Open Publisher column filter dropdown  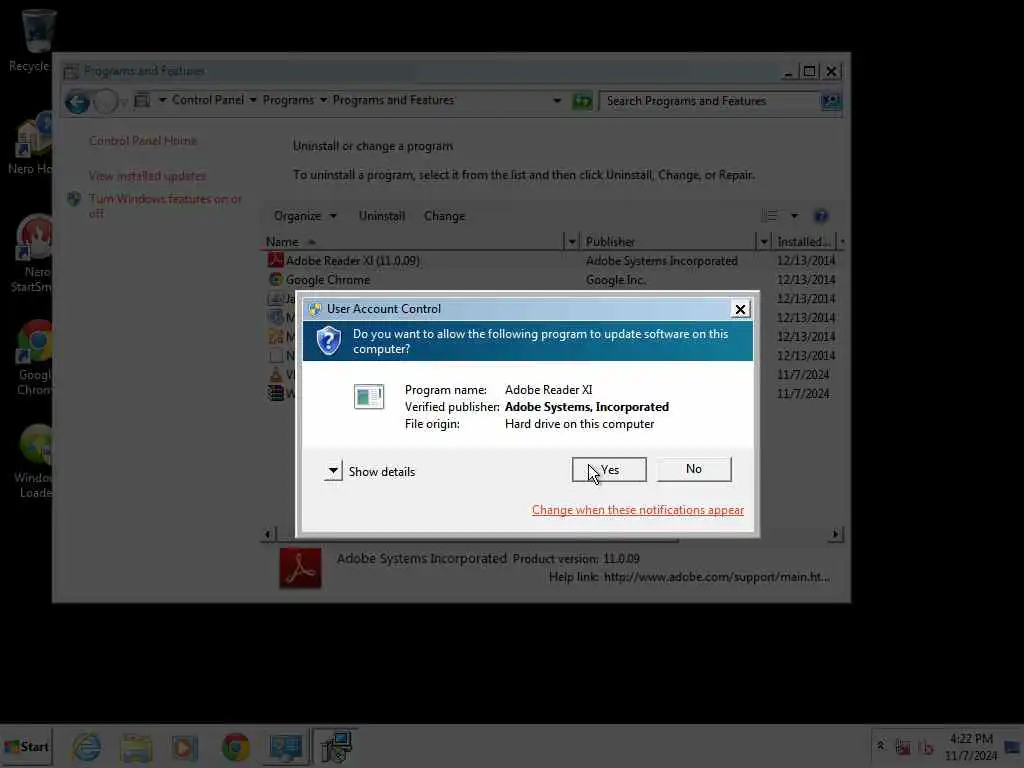(763, 242)
